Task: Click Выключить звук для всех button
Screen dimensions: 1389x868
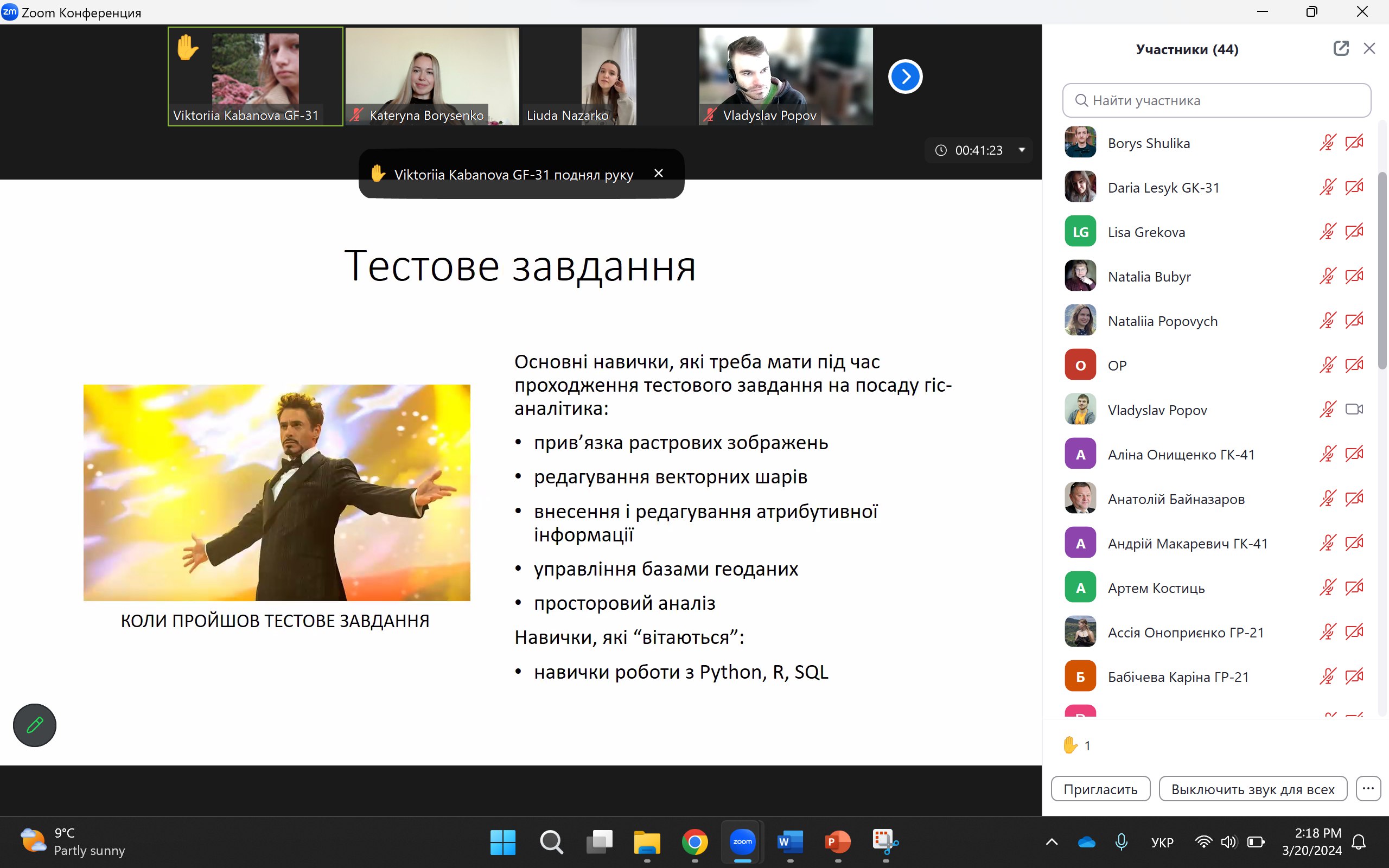Action: 1252,789
